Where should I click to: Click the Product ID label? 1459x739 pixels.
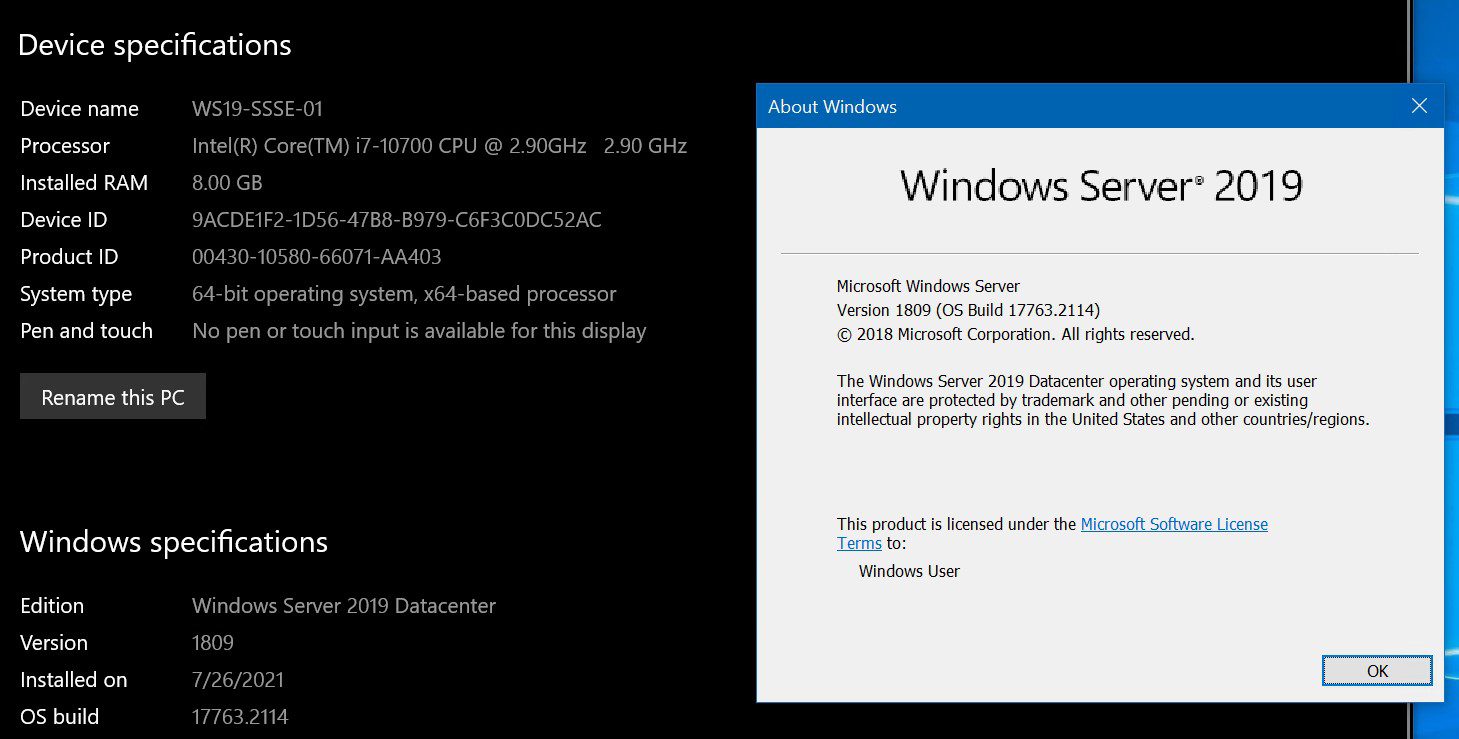(69, 257)
